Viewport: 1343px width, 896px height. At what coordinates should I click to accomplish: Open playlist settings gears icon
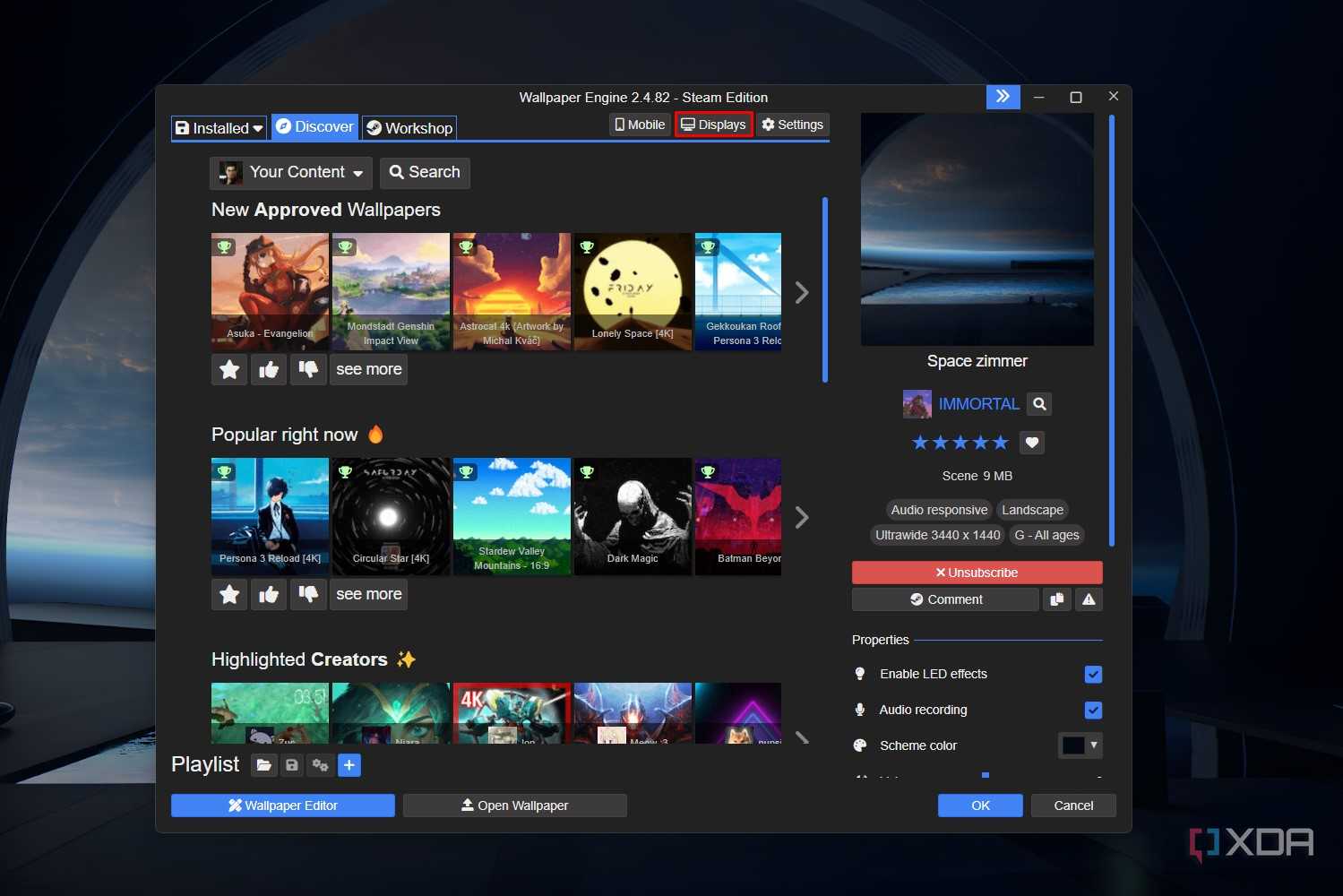[x=320, y=765]
